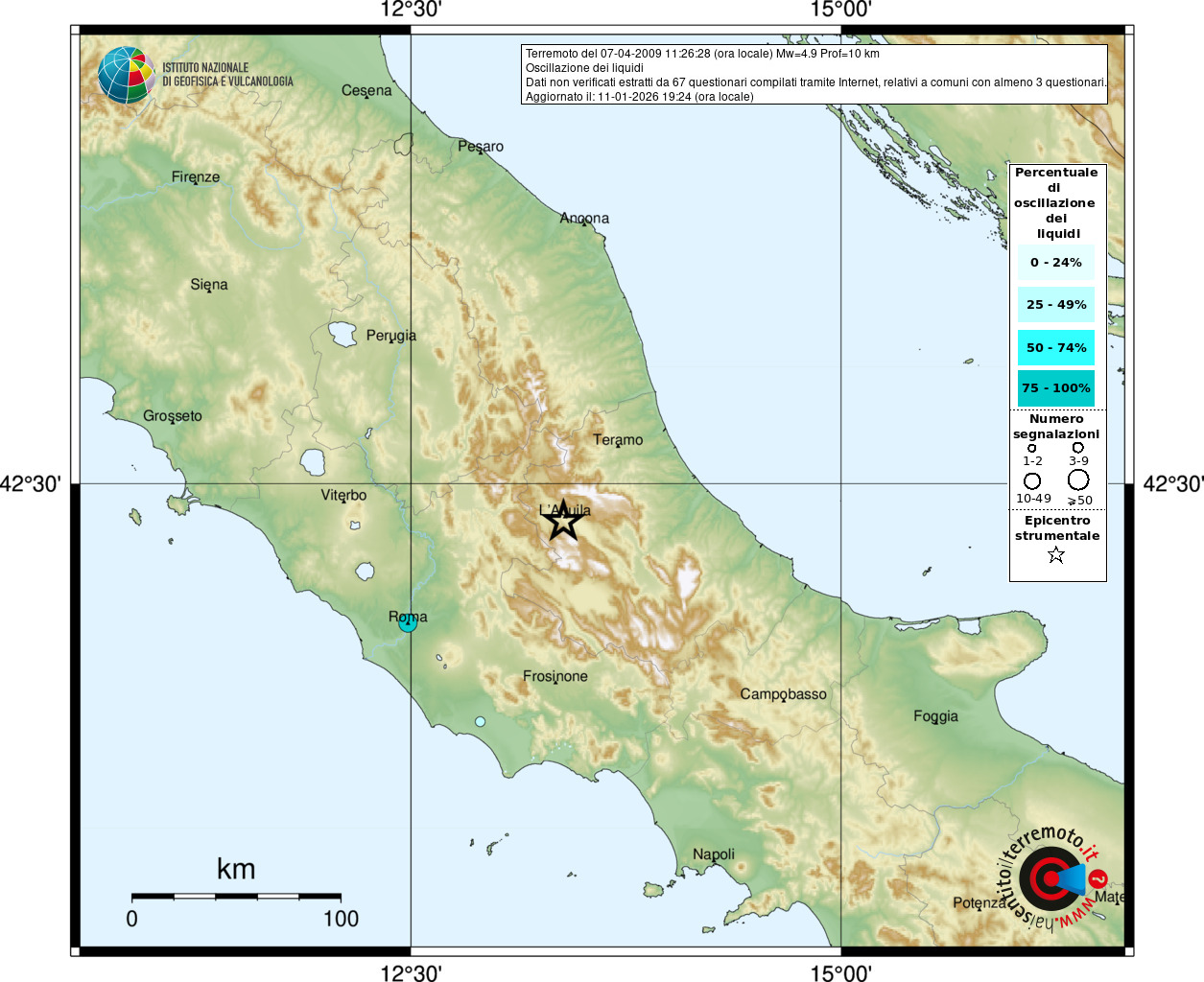The image size is (1204, 982).
Task: Click the Napoli city label
Action: coord(714,854)
